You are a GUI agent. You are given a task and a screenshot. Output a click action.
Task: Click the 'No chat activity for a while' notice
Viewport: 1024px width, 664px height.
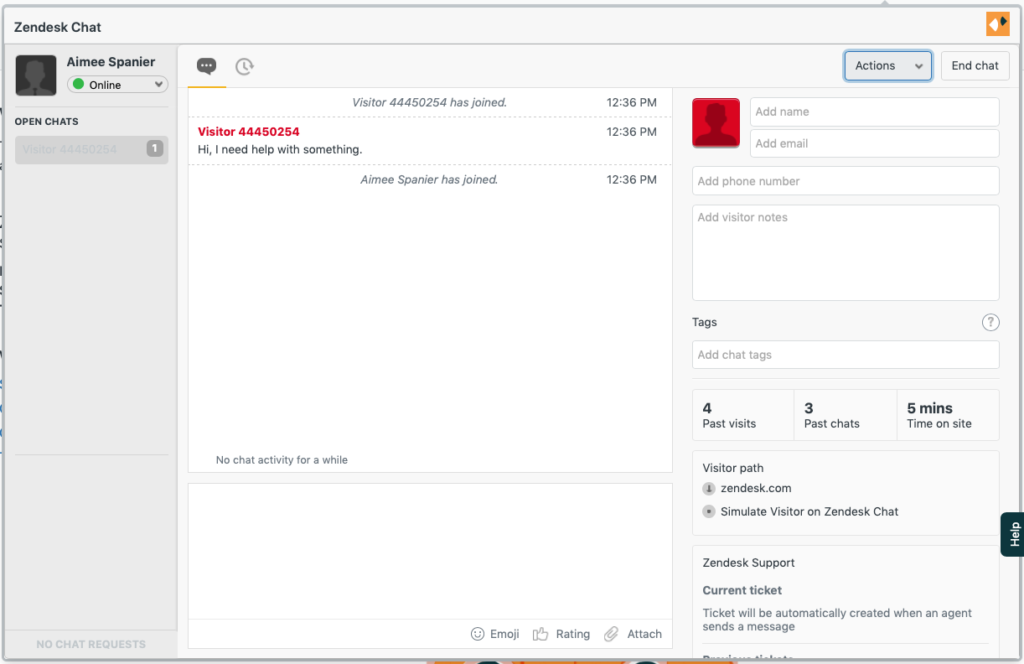point(281,460)
